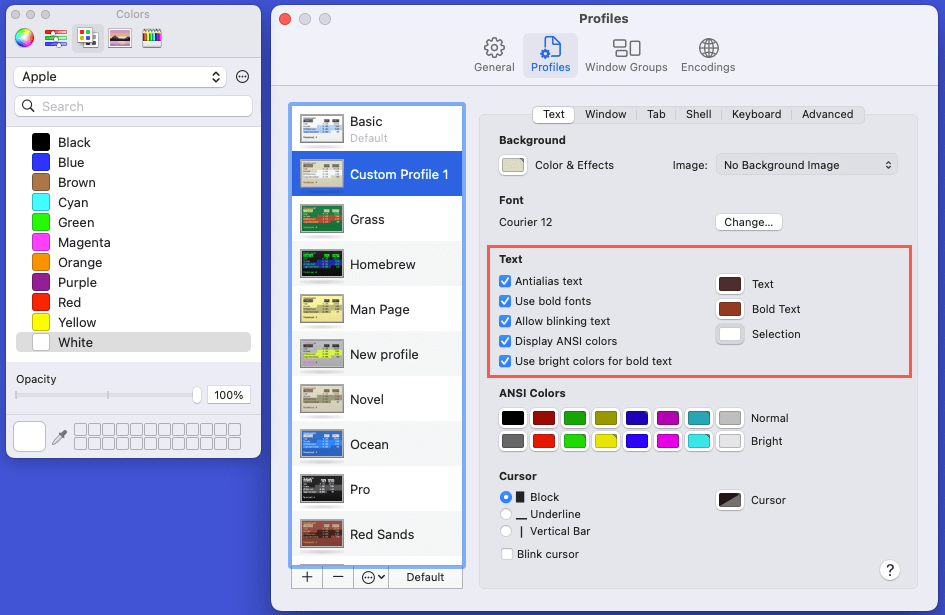Screen dimensions: 945x615
Task: Open the Apple palette dropdown
Action: point(120,77)
